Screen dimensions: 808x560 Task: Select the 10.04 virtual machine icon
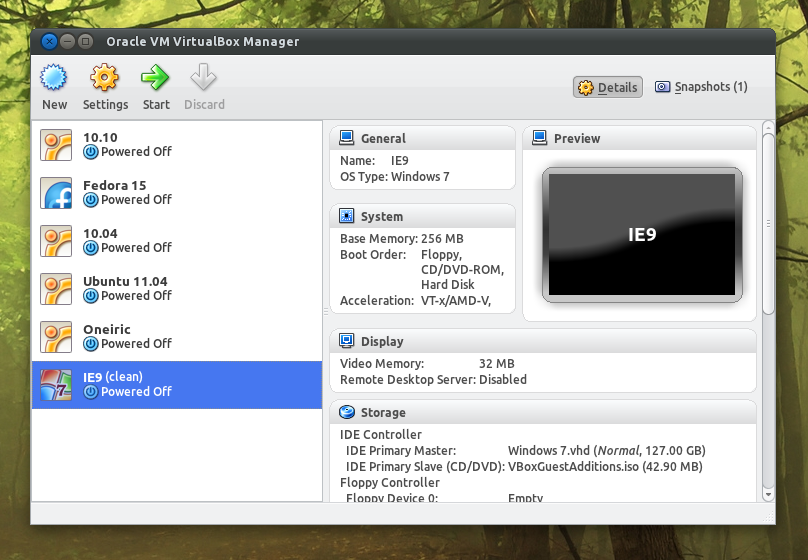[56, 241]
